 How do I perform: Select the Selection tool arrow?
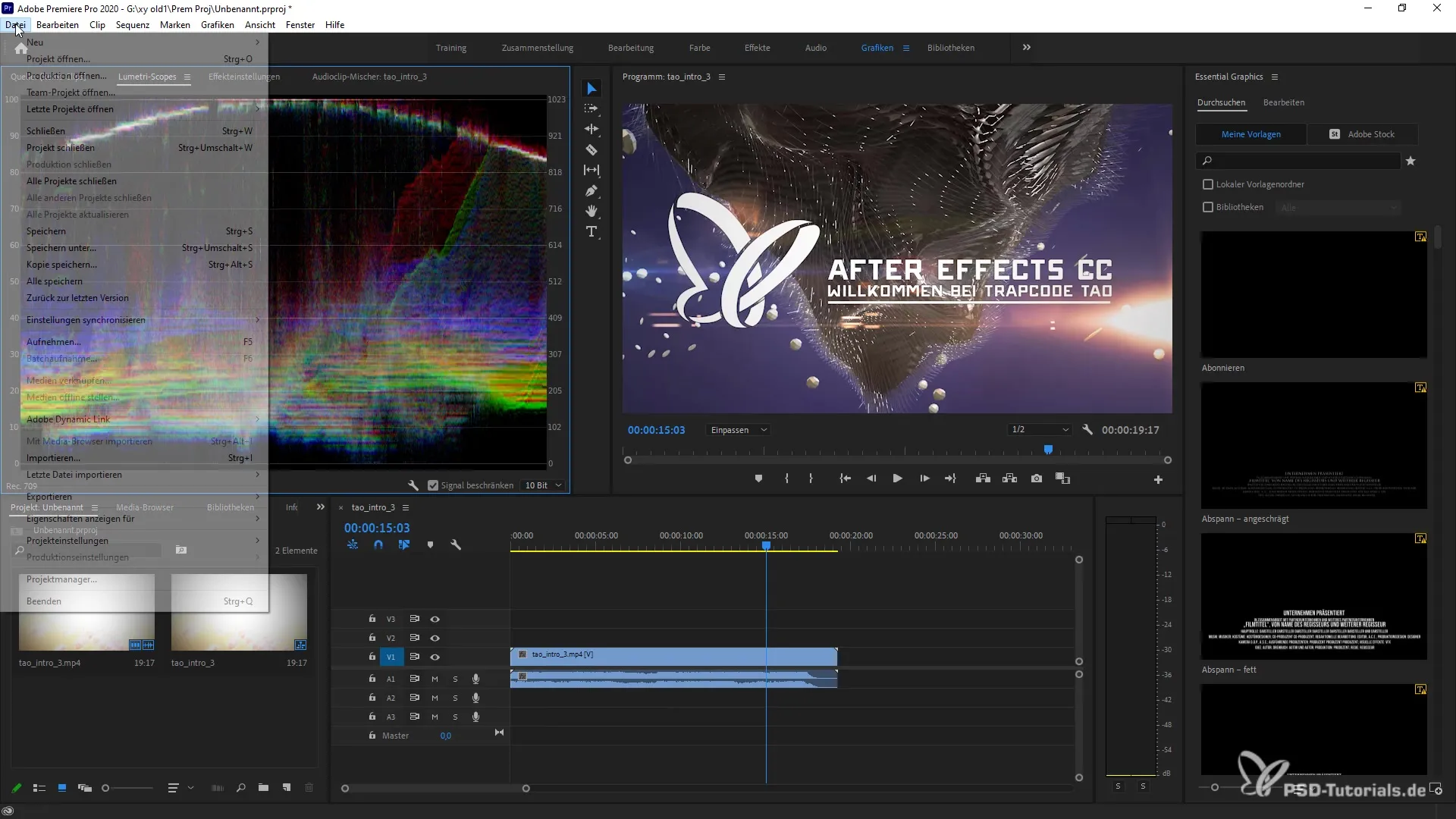click(x=591, y=89)
